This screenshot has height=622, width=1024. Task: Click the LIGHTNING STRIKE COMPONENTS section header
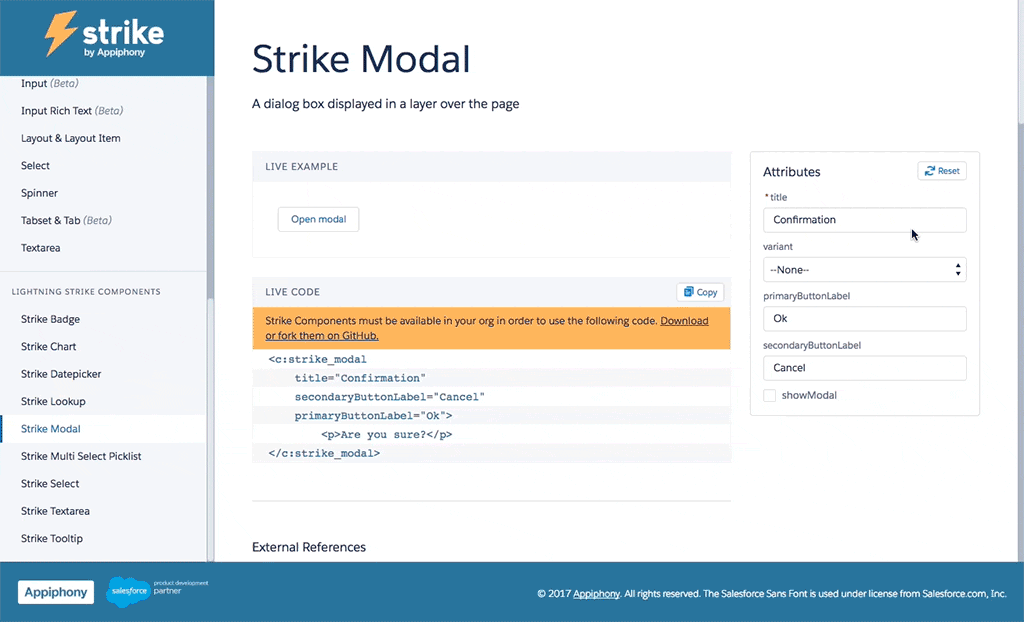click(x=86, y=292)
